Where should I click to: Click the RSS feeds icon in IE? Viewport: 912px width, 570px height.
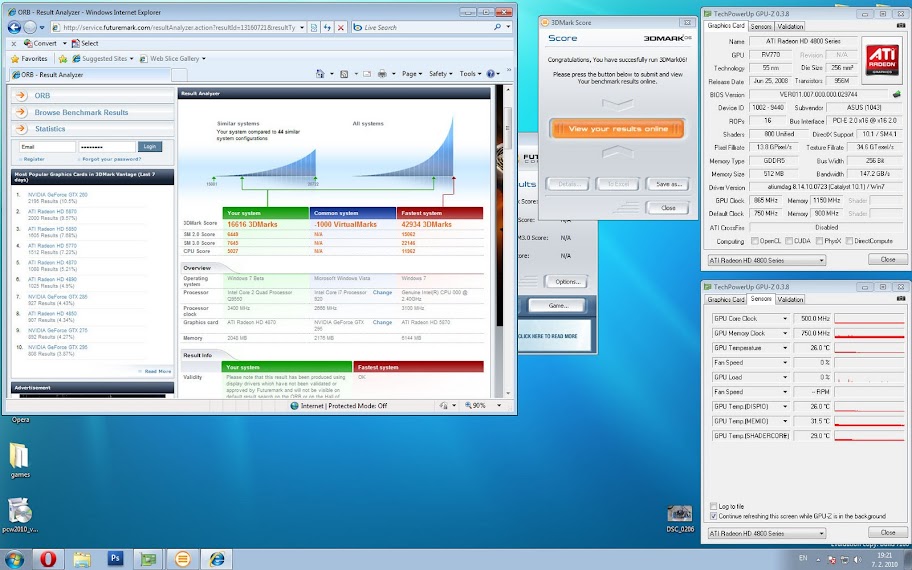point(344,74)
